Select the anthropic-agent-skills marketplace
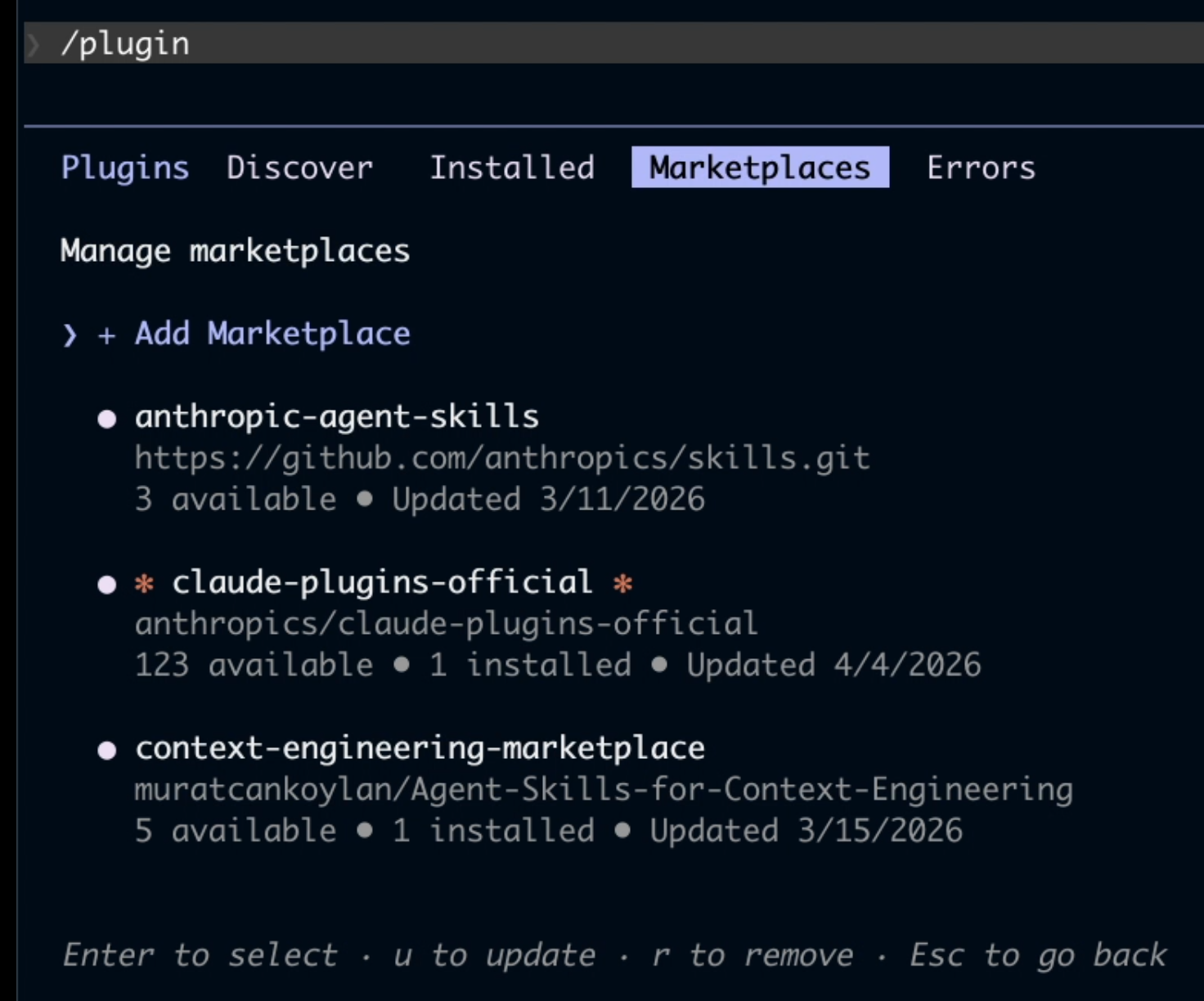The height and width of the screenshot is (1001, 1204). (x=337, y=417)
